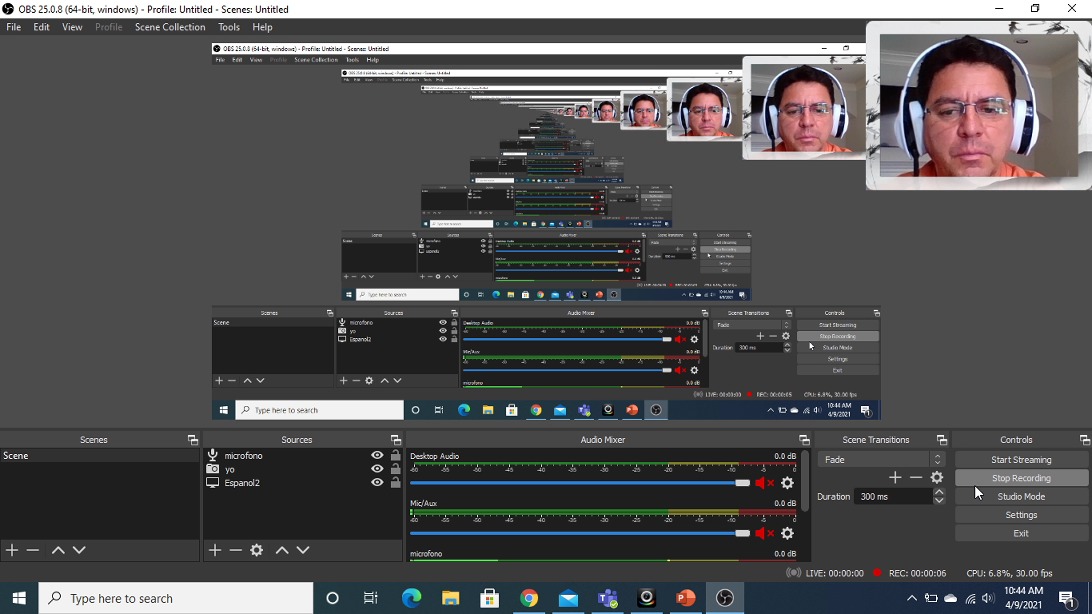Increase transition duration with up arrow
Screen dimensions: 1092x614
pos(939,492)
